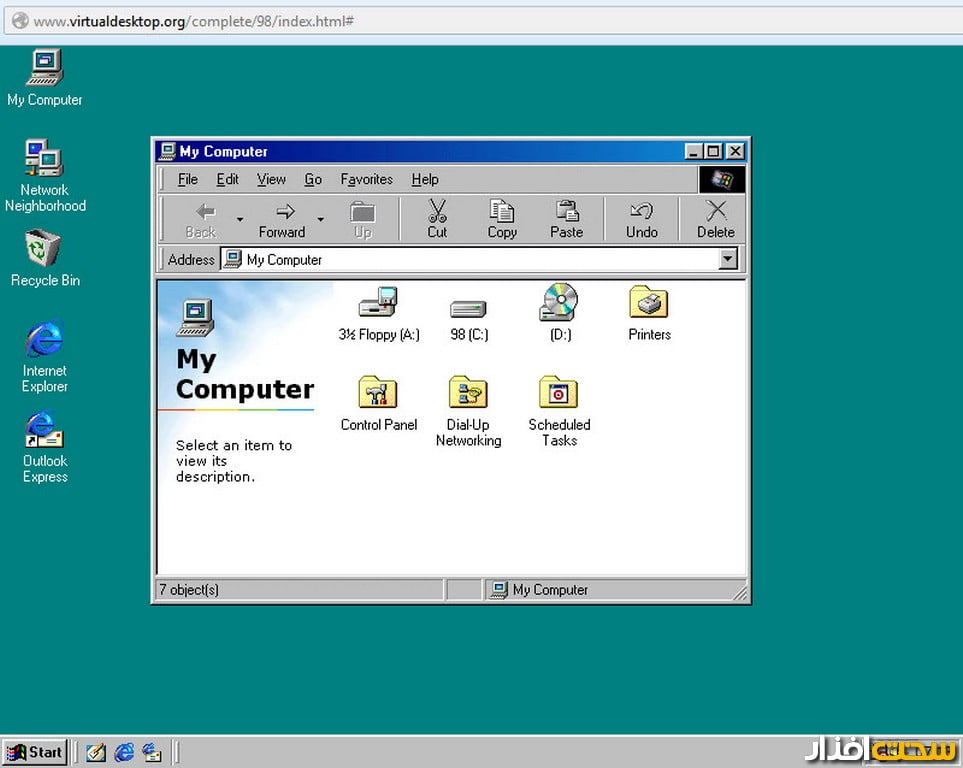963x768 pixels.
Task: Click the Start button
Action: tap(35, 752)
